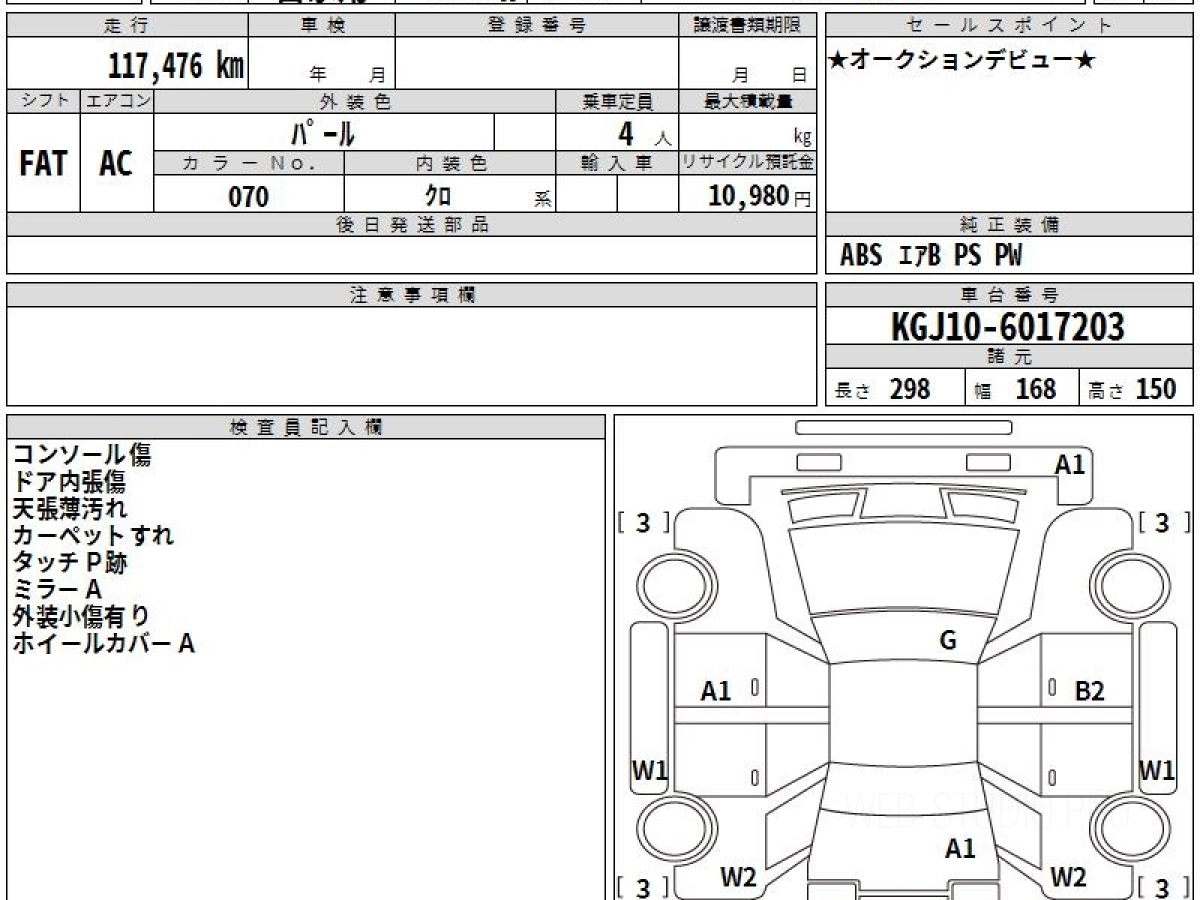This screenshot has height=900, width=1200.
Task: Select the color number 070
Action: 249,196
